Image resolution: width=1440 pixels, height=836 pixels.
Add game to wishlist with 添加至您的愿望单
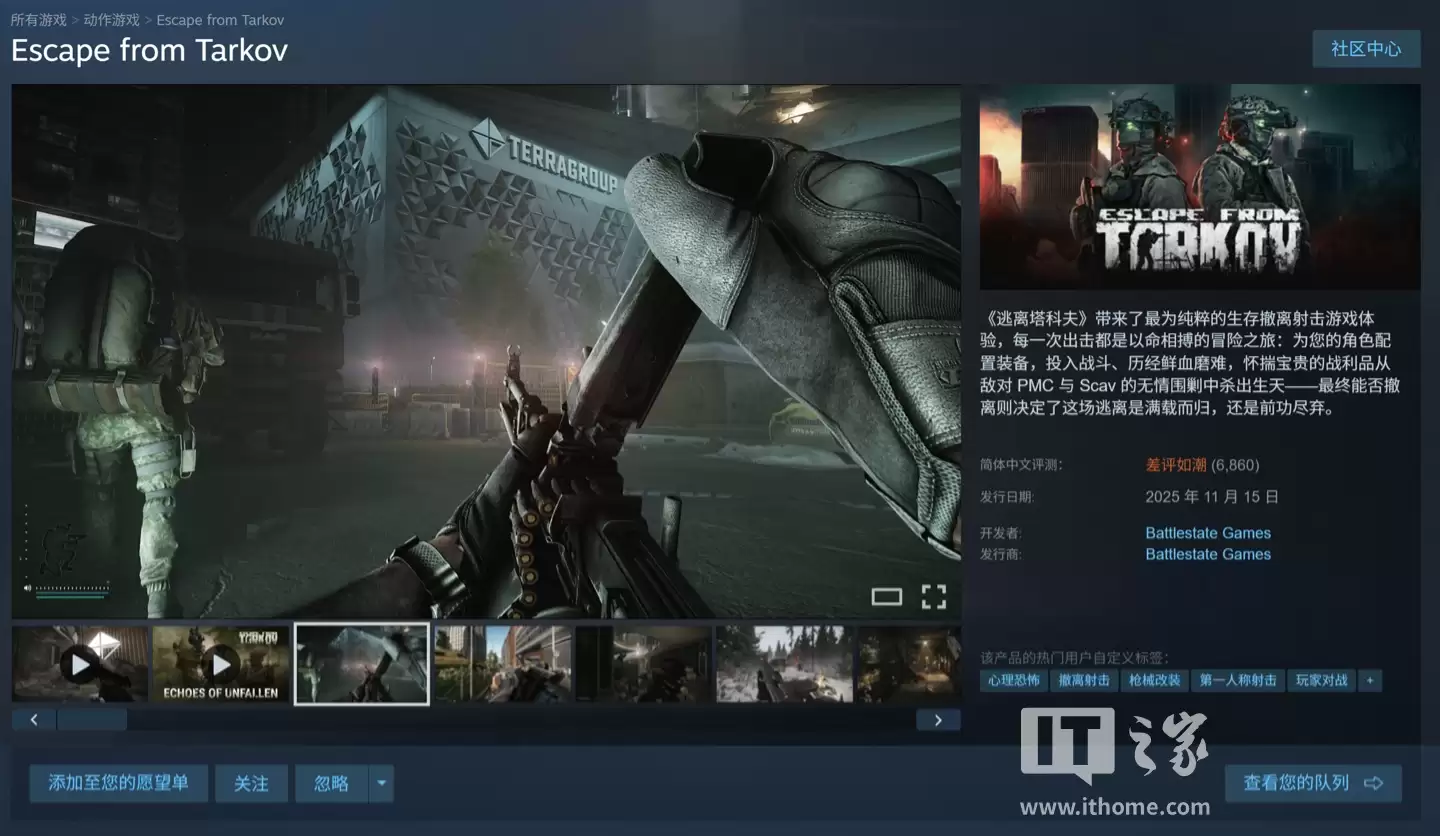118,784
